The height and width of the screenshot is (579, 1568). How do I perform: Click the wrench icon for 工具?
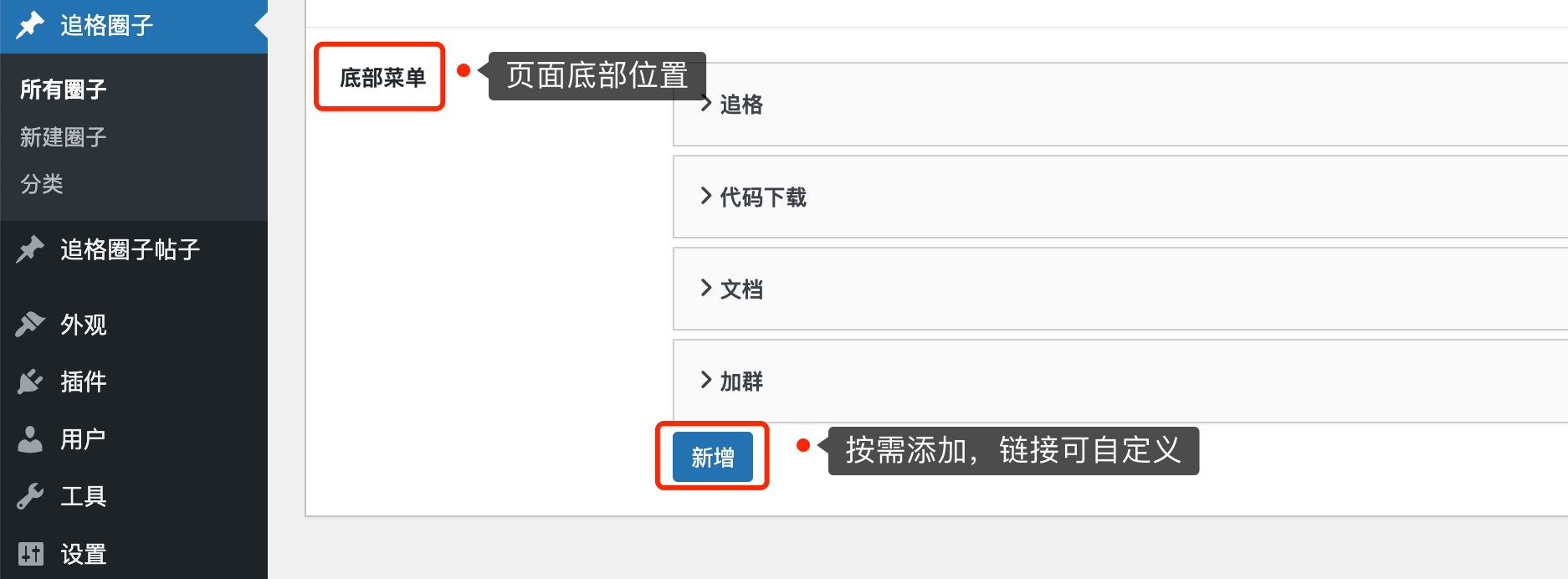coord(30,496)
